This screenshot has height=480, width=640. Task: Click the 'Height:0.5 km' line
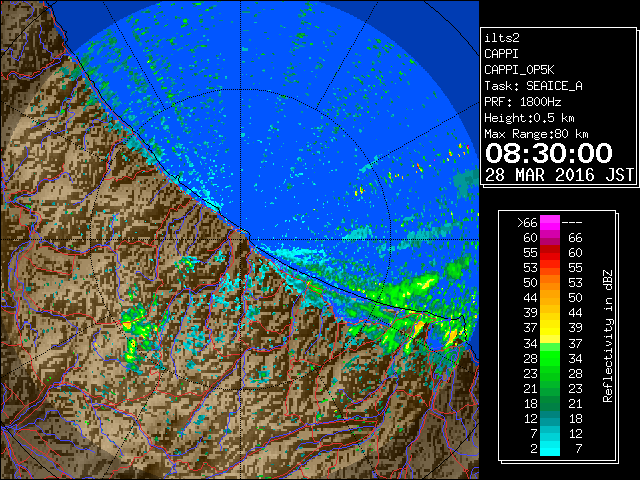[529, 118]
